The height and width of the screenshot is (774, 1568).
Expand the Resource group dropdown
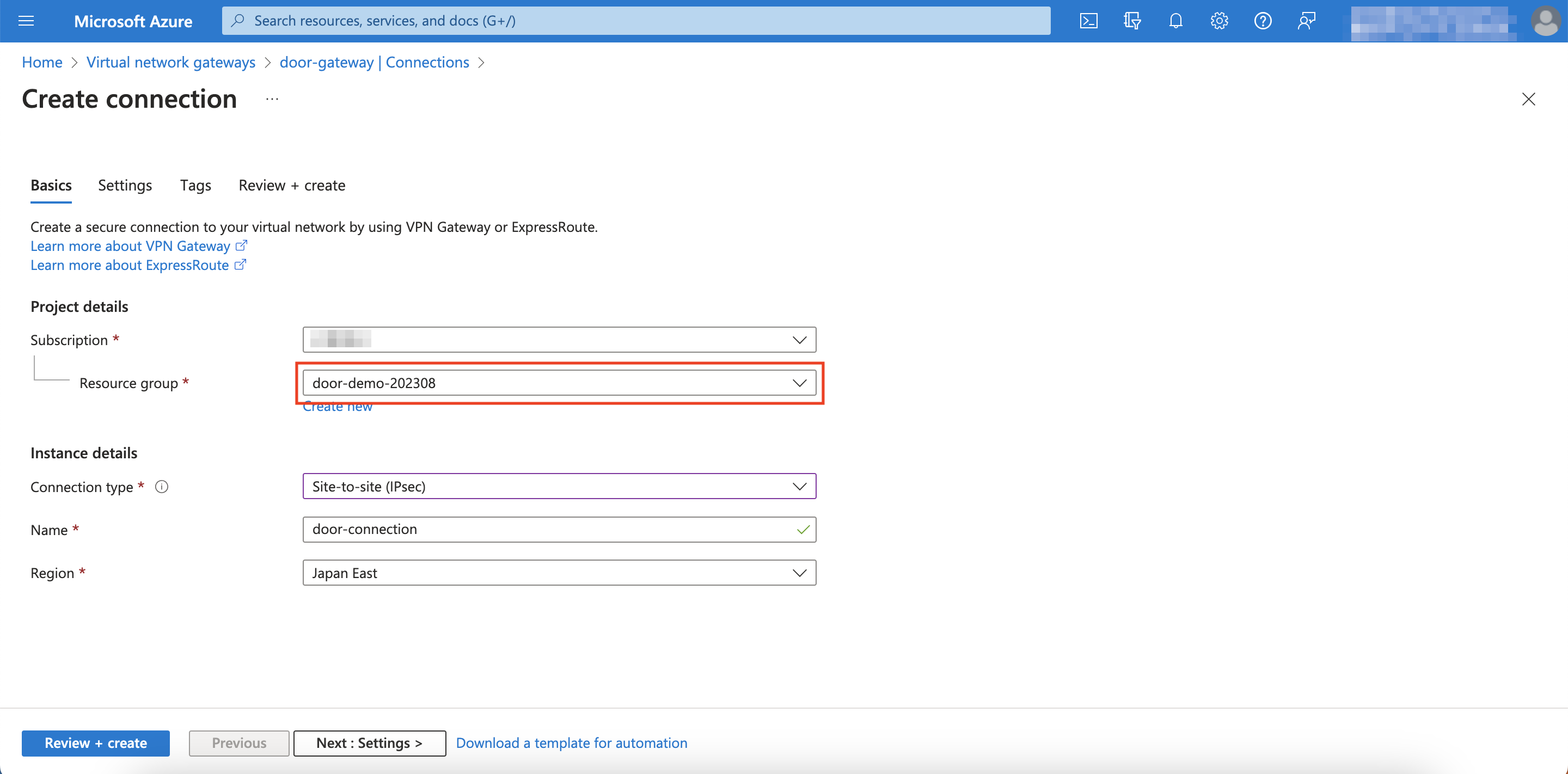pos(559,383)
